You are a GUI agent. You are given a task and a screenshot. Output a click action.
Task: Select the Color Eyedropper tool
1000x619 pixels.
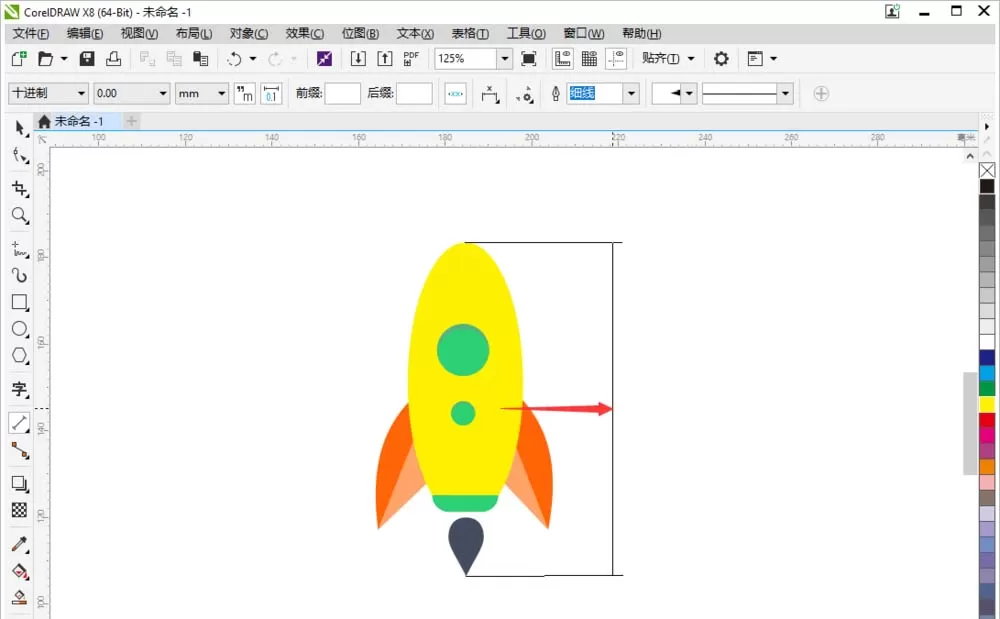click(20, 544)
